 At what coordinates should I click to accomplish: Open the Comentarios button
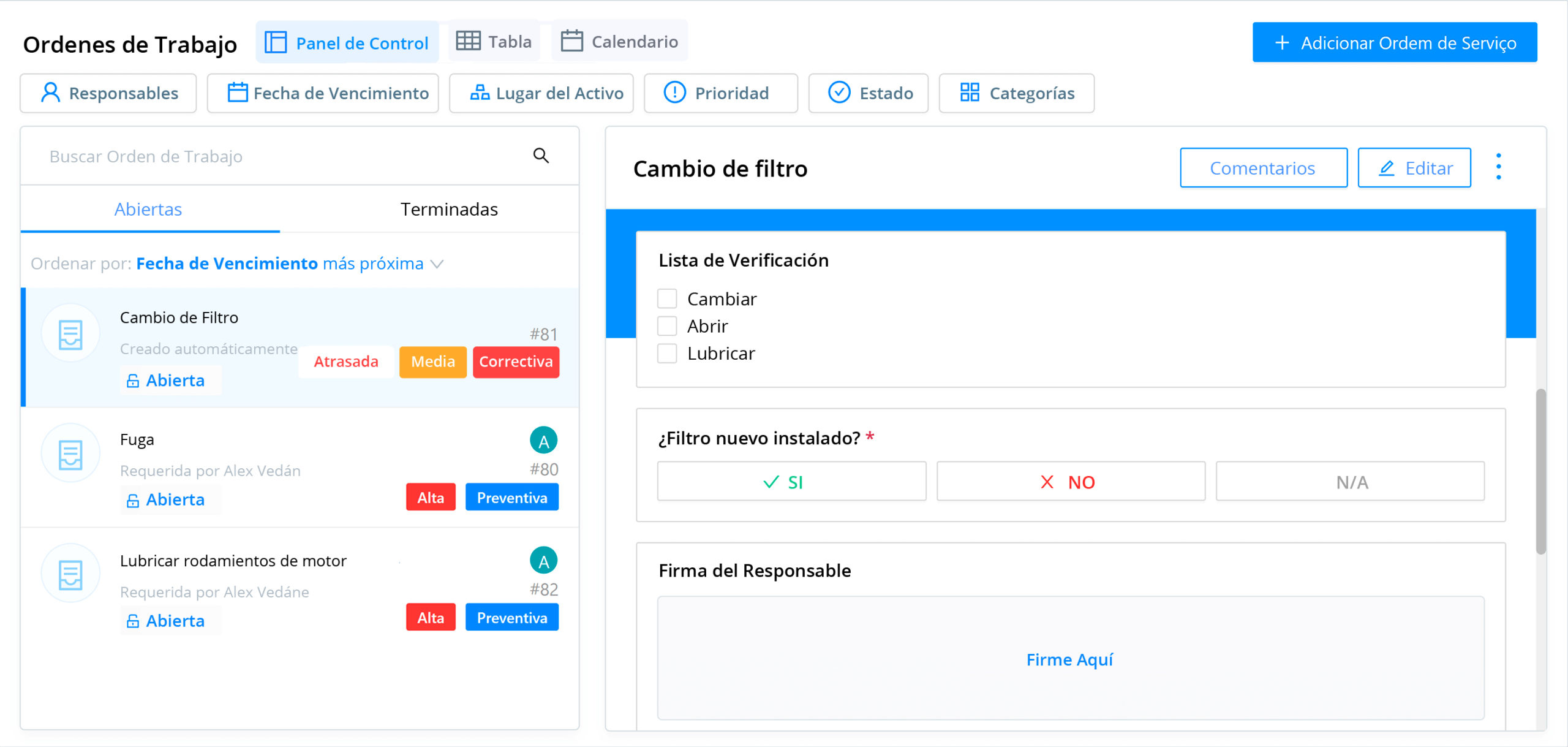coord(1264,168)
